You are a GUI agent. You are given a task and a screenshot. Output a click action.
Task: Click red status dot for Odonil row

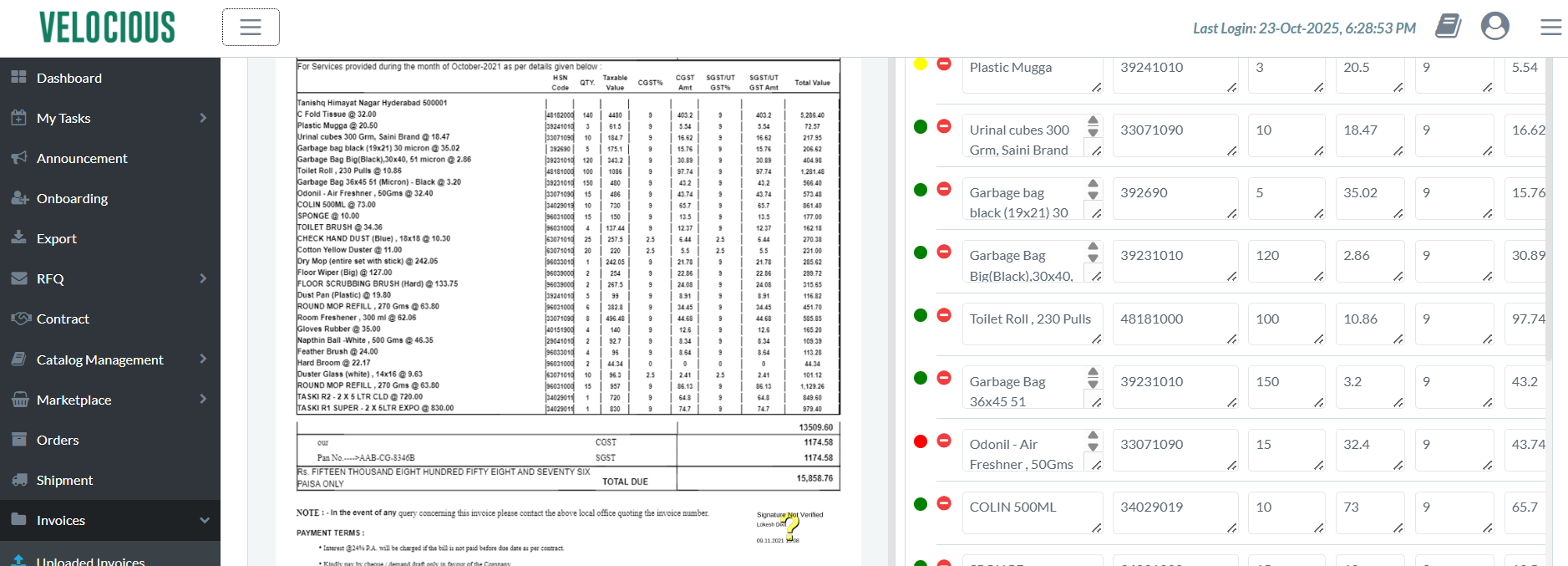click(x=921, y=441)
